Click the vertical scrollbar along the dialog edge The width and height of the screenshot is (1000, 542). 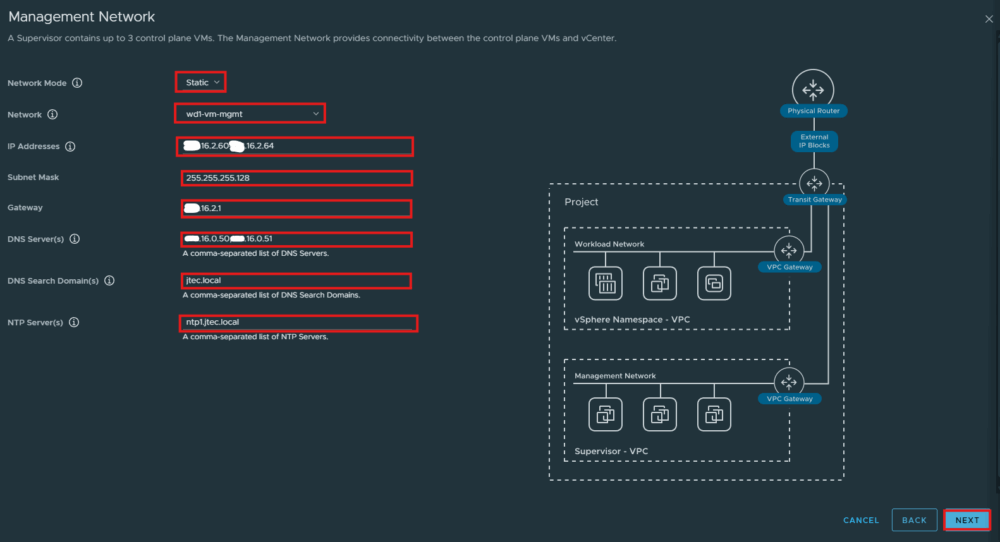point(997,261)
